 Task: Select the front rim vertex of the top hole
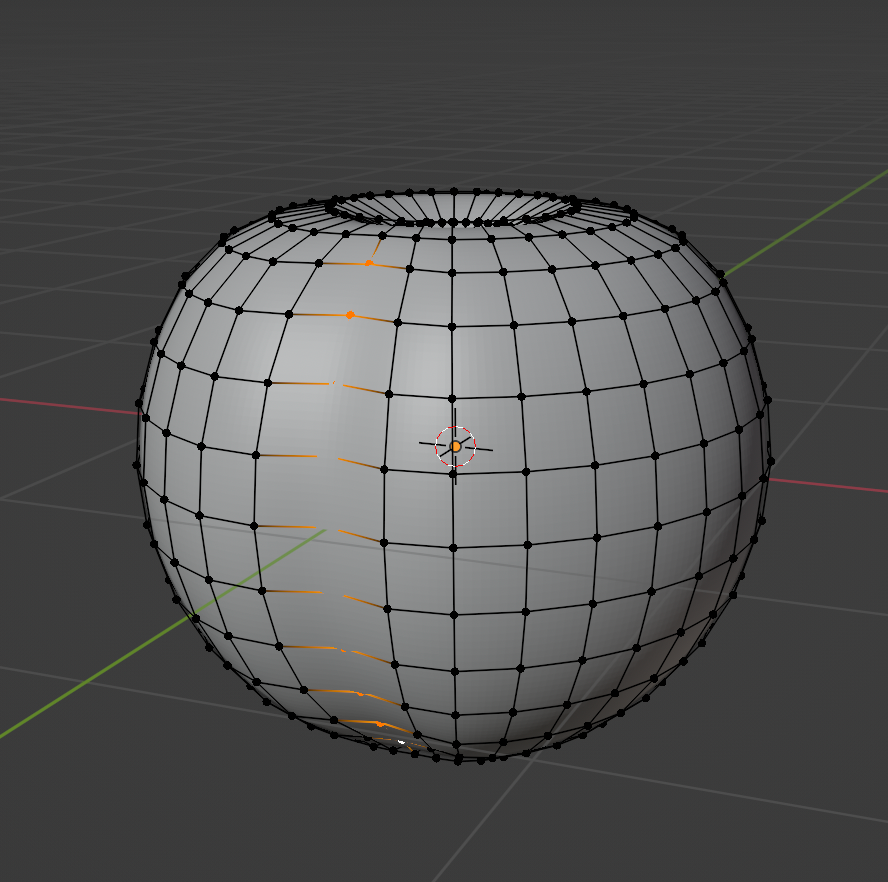[x=452, y=222]
